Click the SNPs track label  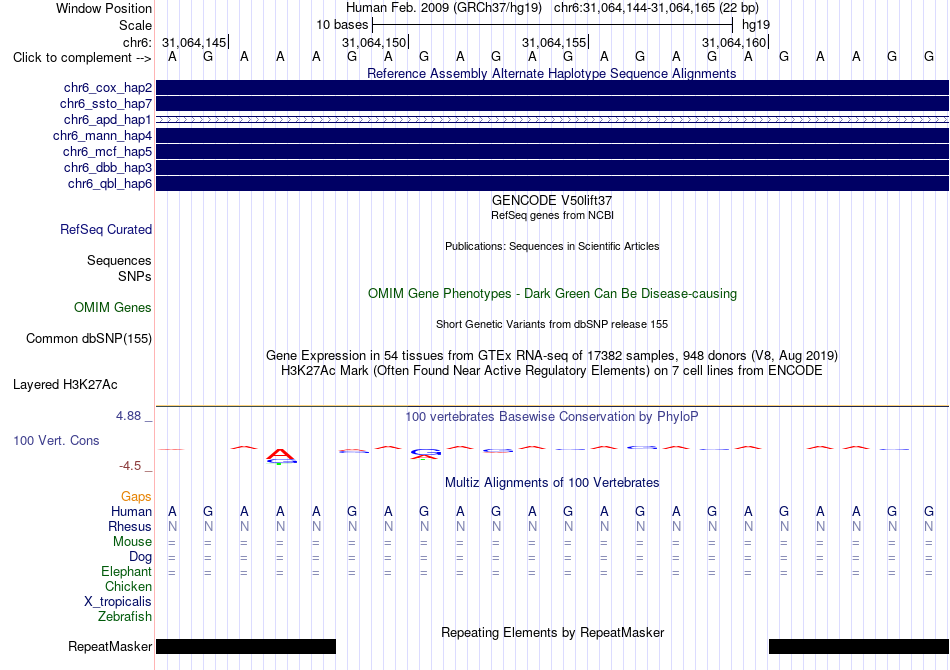coord(135,276)
